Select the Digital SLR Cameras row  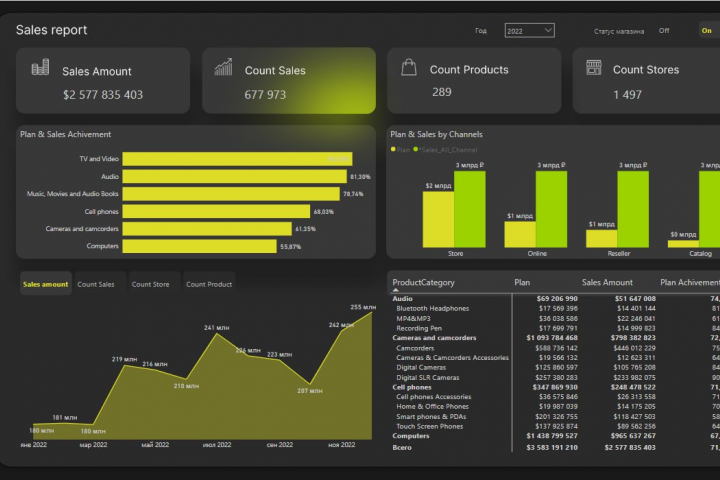[556, 378]
